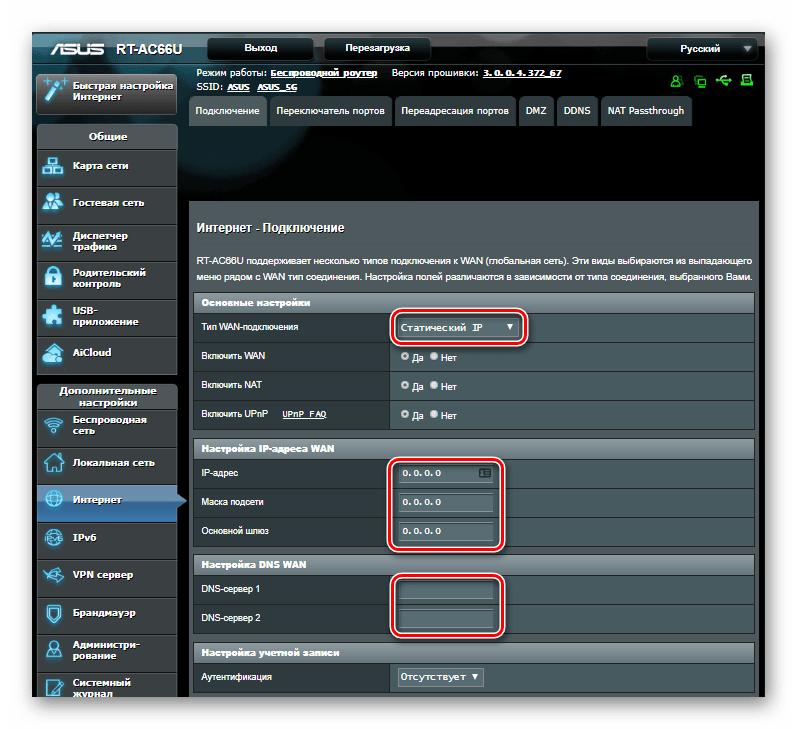Open the AiCloud menu label
The height and width of the screenshot is (729, 797).
click(91, 353)
